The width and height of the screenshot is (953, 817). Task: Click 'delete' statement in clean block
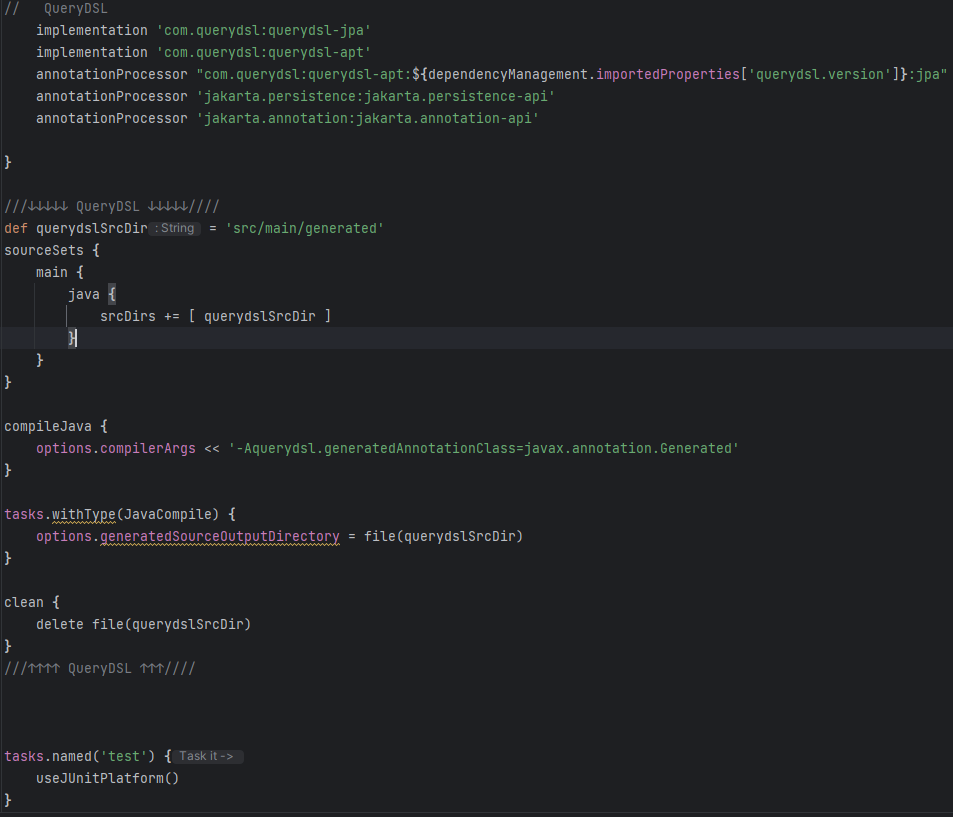pos(60,624)
